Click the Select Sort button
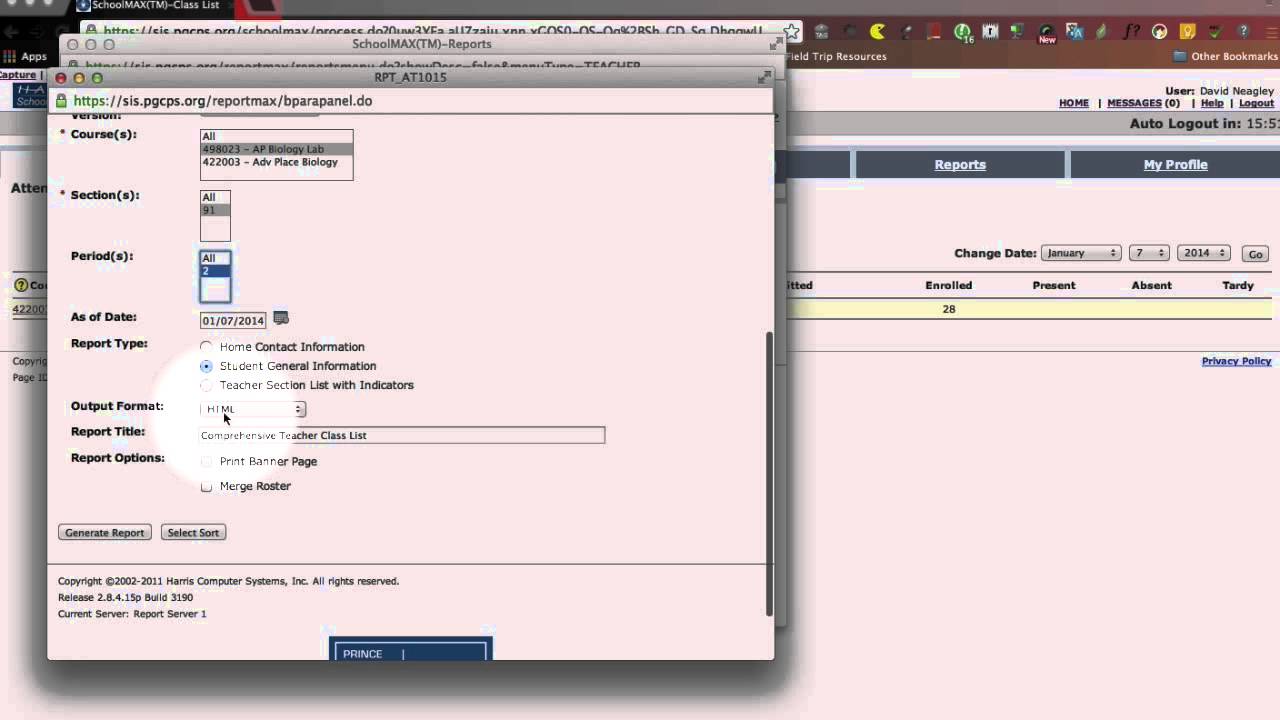Image resolution: width=1280 pixels, height=720 pixels. tap(193, 533)
